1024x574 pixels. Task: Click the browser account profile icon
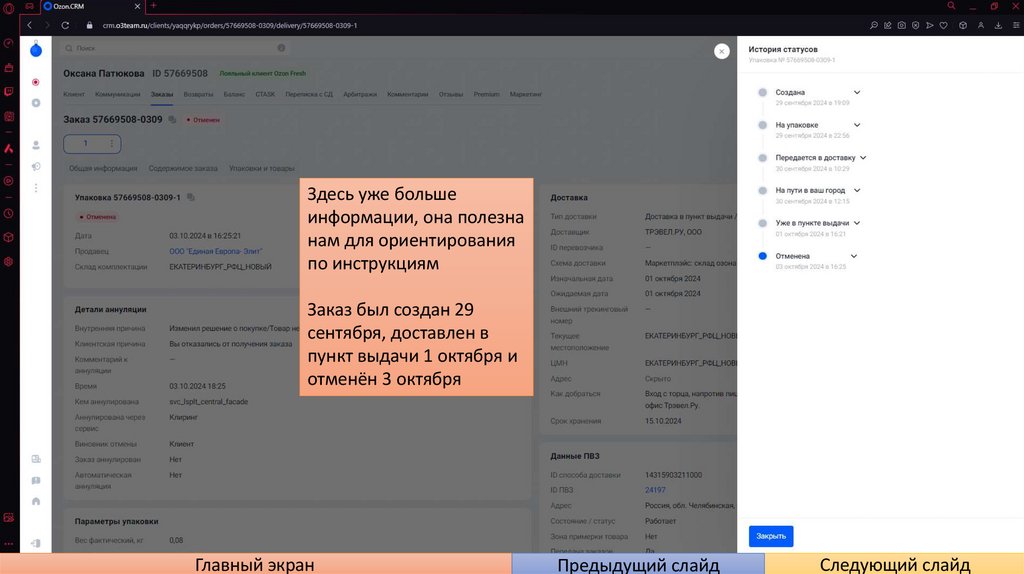[981, 25]
